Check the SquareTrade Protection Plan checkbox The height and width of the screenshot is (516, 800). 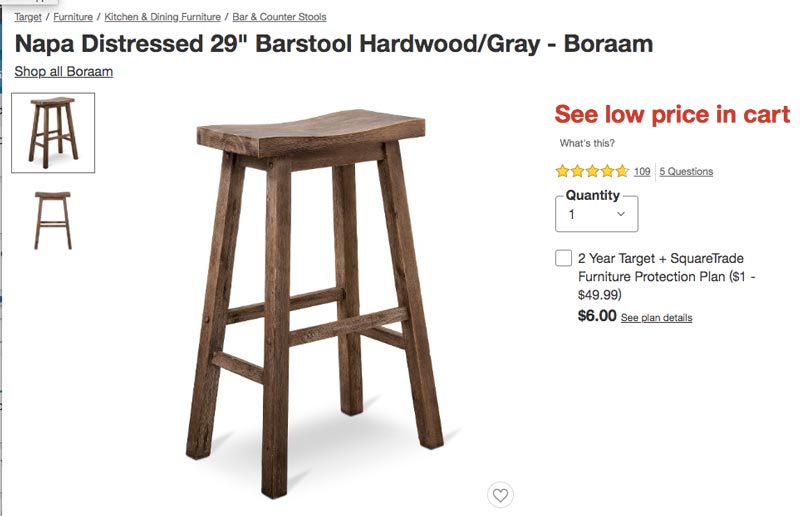(x=564, y=258)
